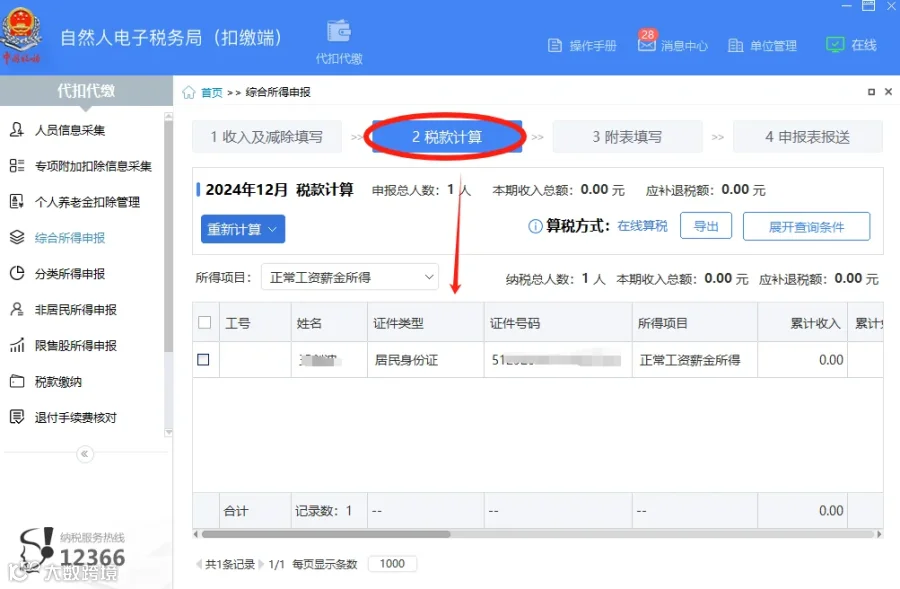900x589 pixels.
Task: Collapse sidebar with double-chevron button
Action: pos(85,454)
